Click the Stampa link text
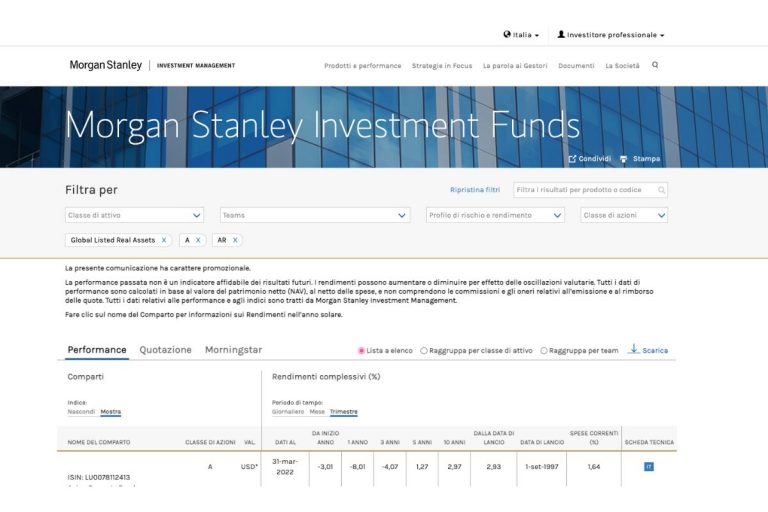 pos(647,159)
